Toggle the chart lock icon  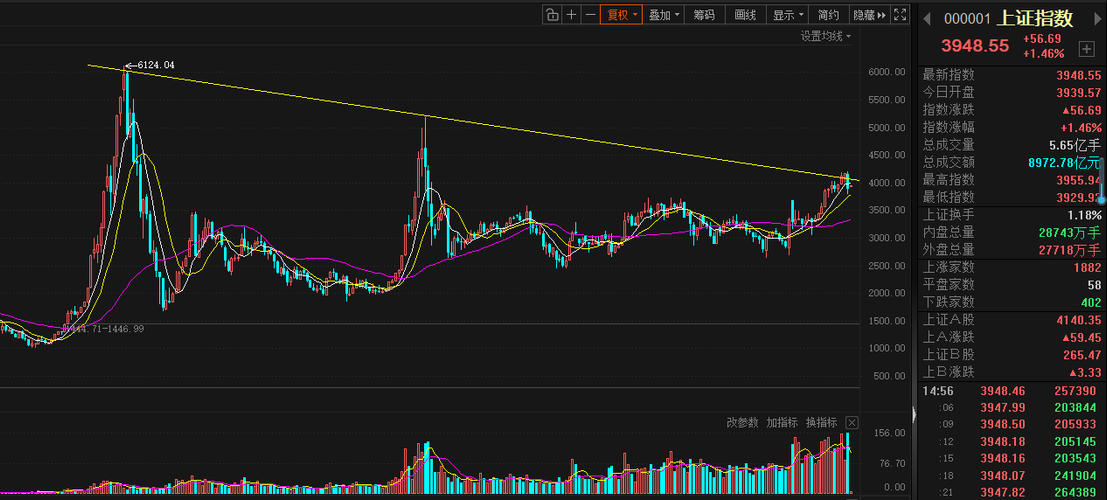pyautogui.click(x=552, y=14)
